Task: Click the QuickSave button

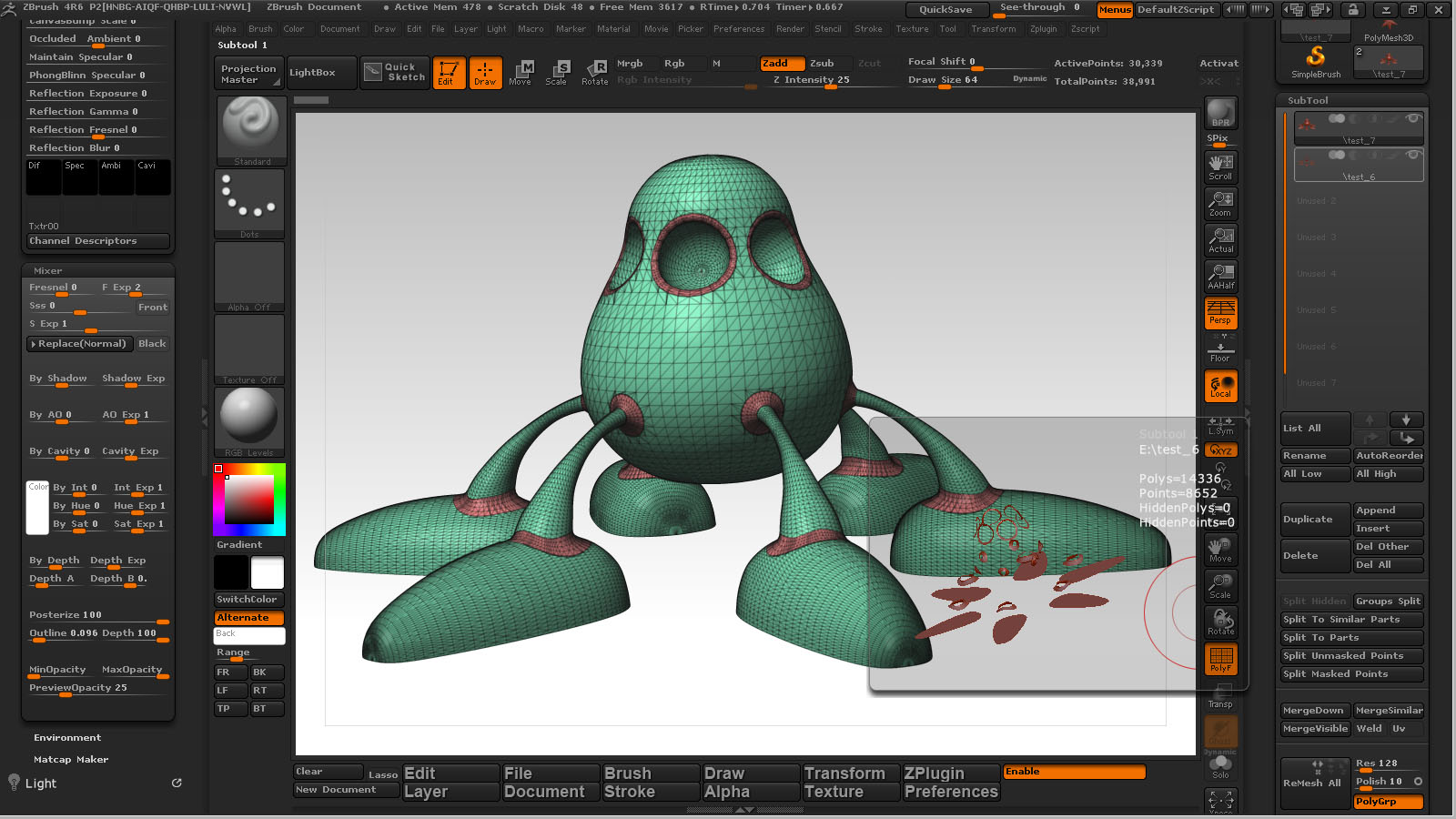Action: (x=945, y=10)
